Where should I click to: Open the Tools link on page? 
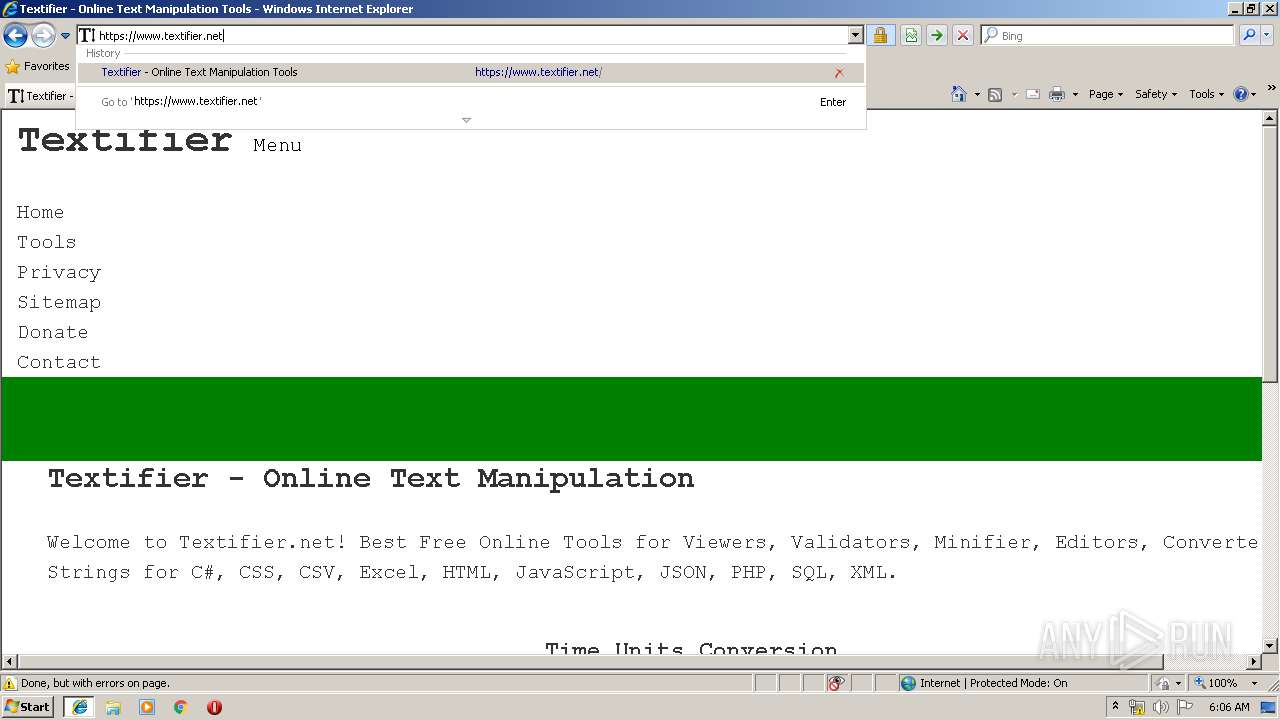click(46, 242)
